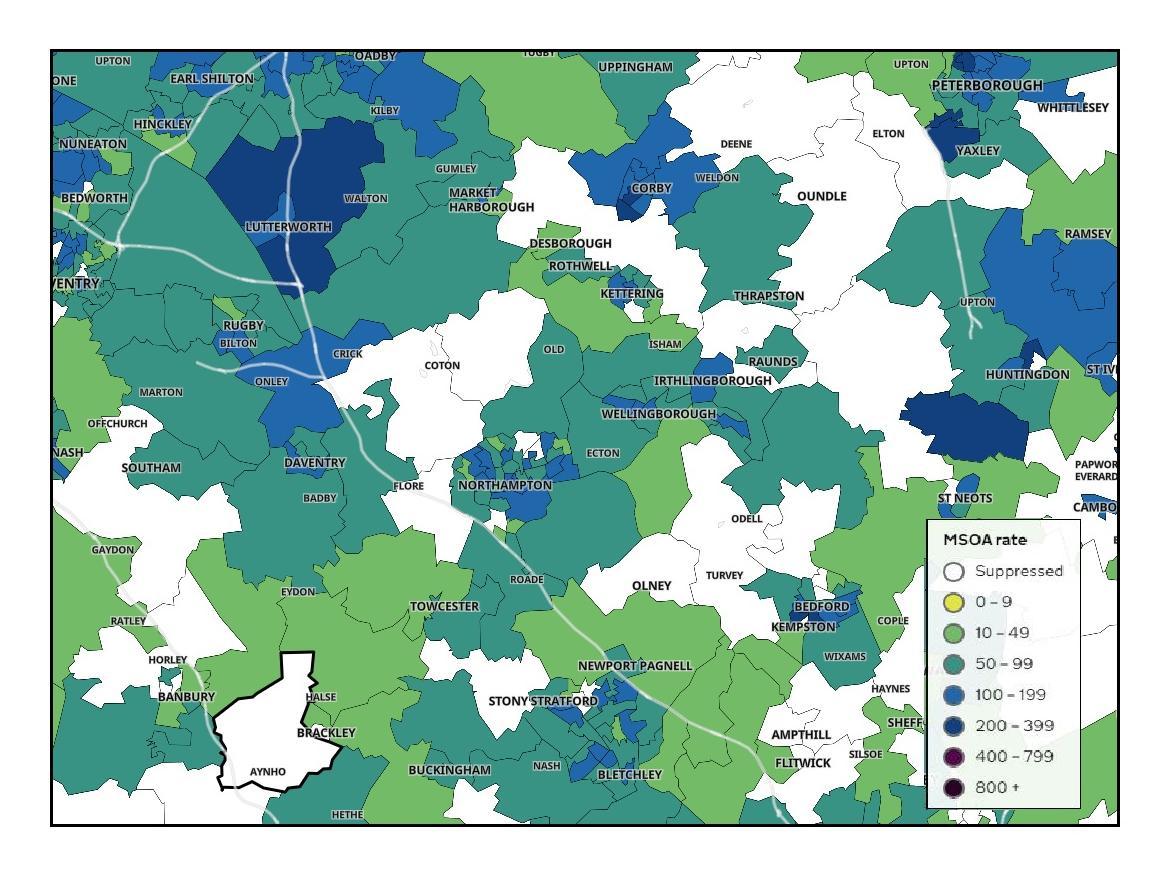The width and height of the screenshot is (1168, 876).
Task: Click the Wixams label
Action: pyautogui.click(x=845, y=656)
